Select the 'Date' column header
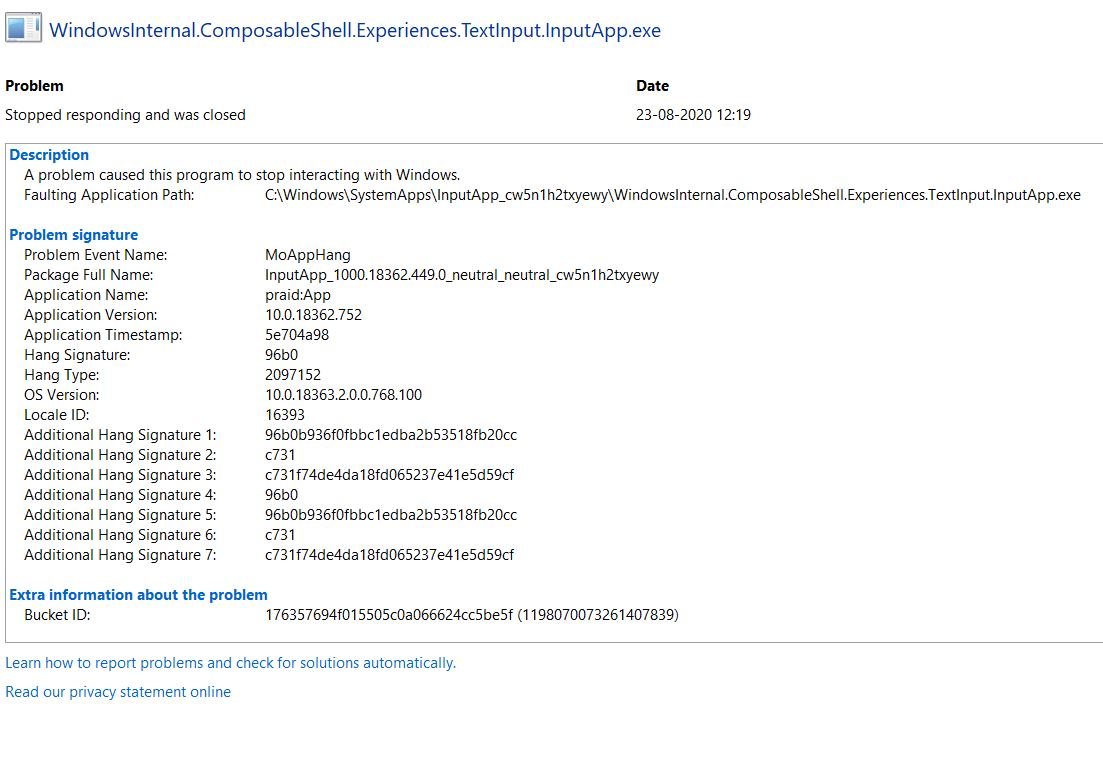Viewport: 1103px width, 764px height. 652,86
